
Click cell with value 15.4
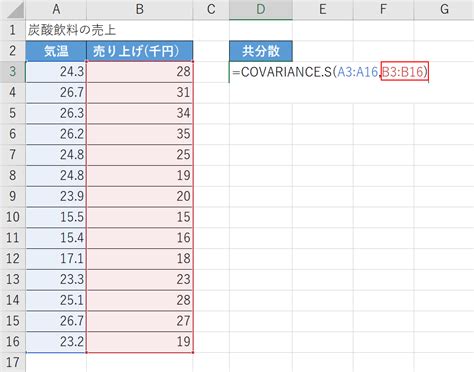coord(56,238)
